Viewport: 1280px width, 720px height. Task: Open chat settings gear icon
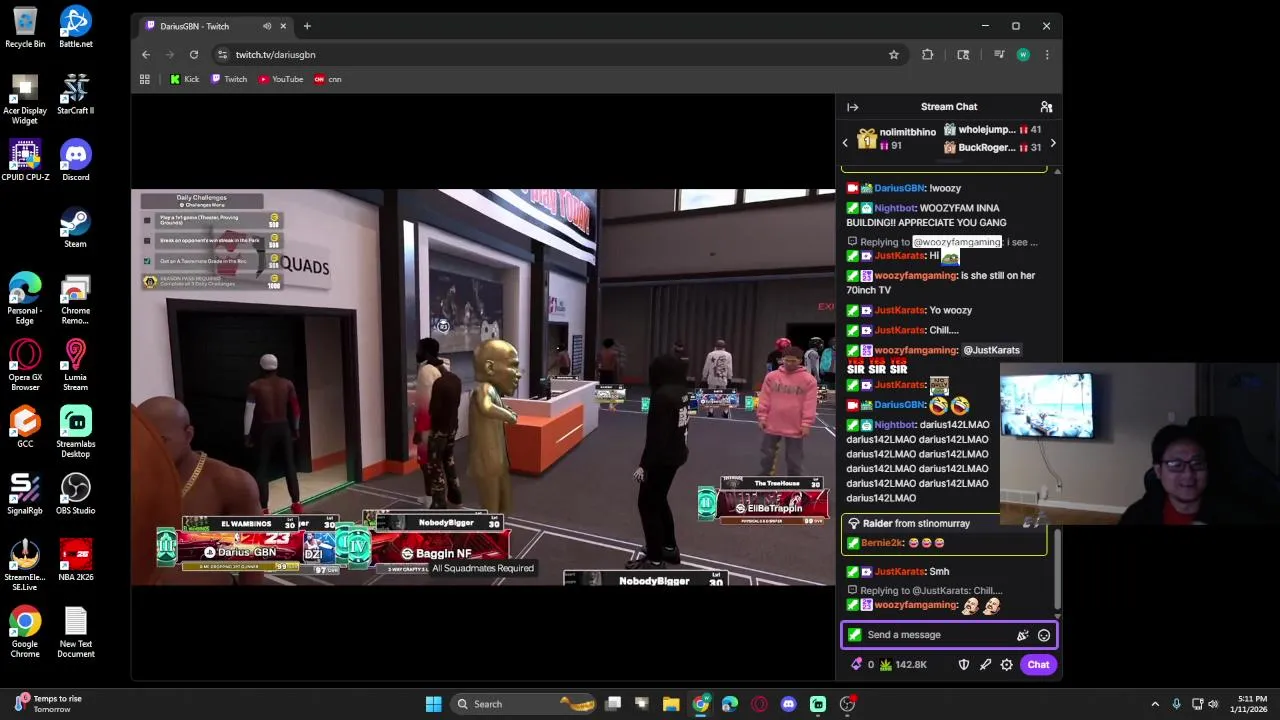tap(1007, 664)
